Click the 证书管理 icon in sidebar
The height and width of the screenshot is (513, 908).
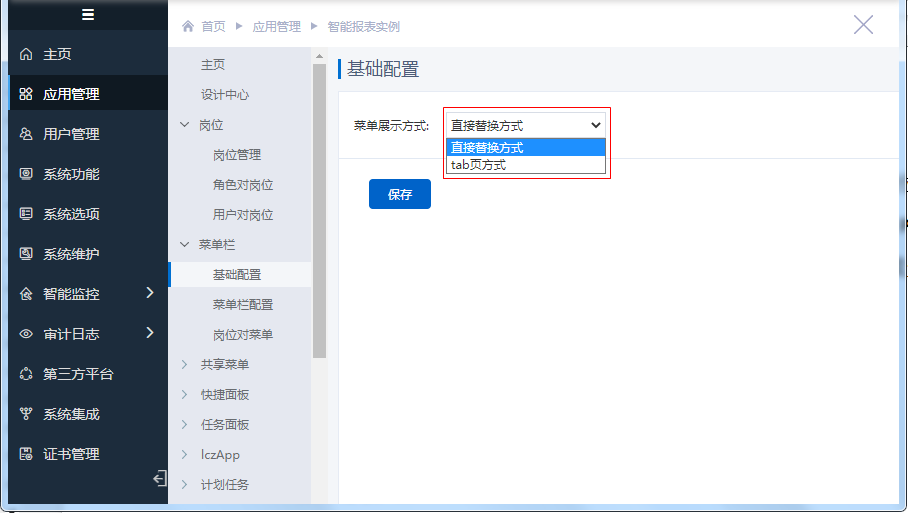pos(26,454)
